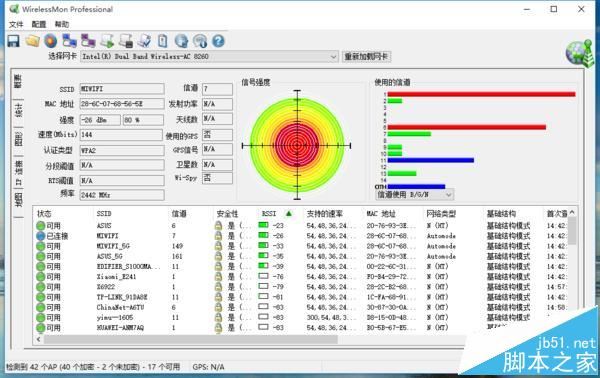Sort list by the MAC 地址 column header
This screenshot has height=378, width=600.
[x=393, y=213]
